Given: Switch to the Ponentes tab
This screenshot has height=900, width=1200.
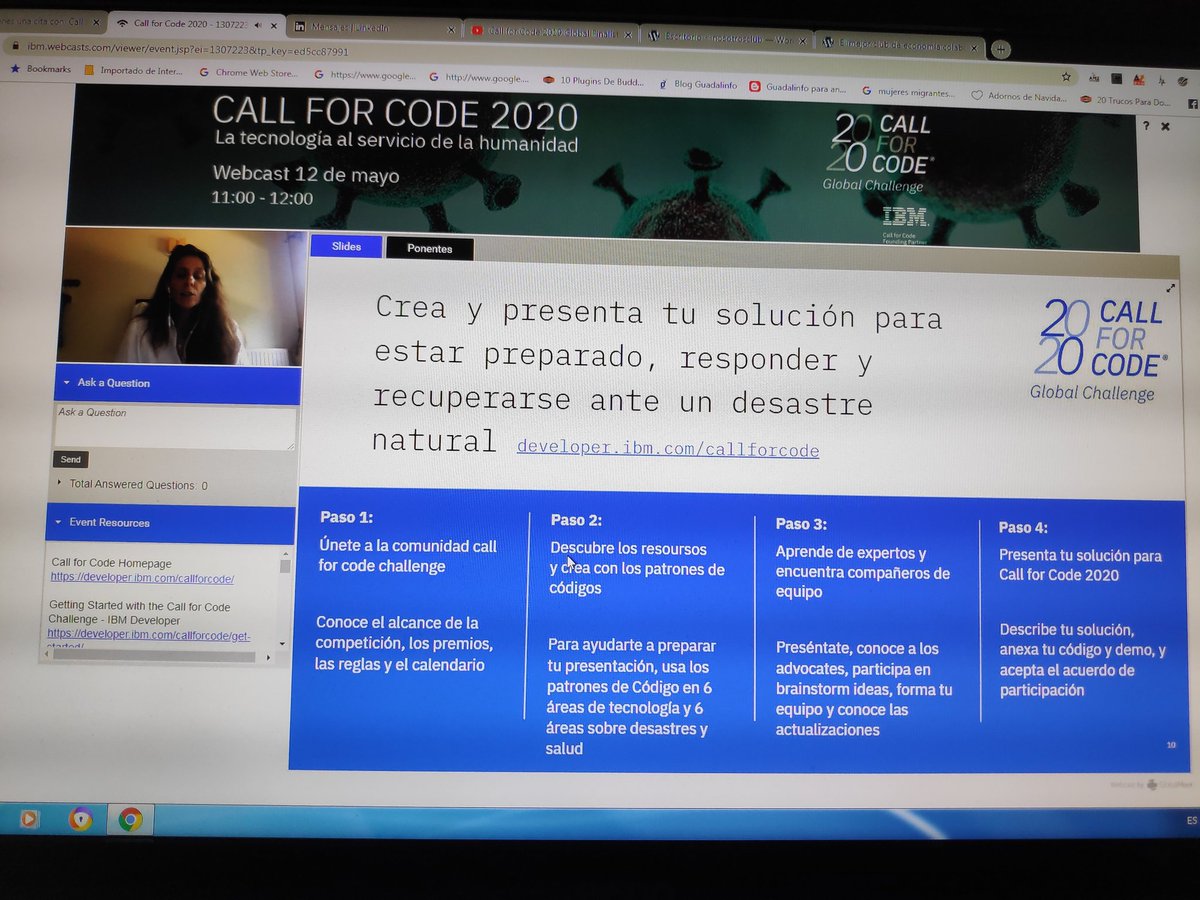Looking at the screenshot, I should 429,248.
